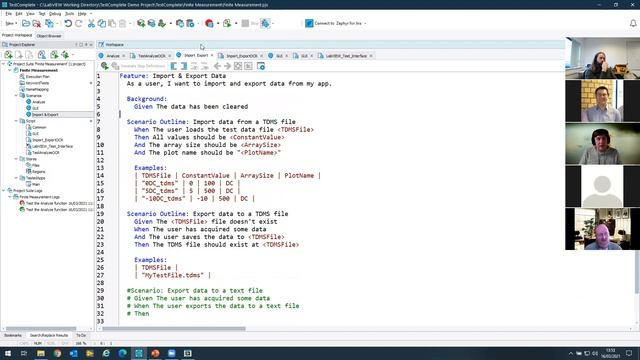Click add new item icon in Project Explorer
Viewport: 640px width, 360px height.
coord(8,55)
